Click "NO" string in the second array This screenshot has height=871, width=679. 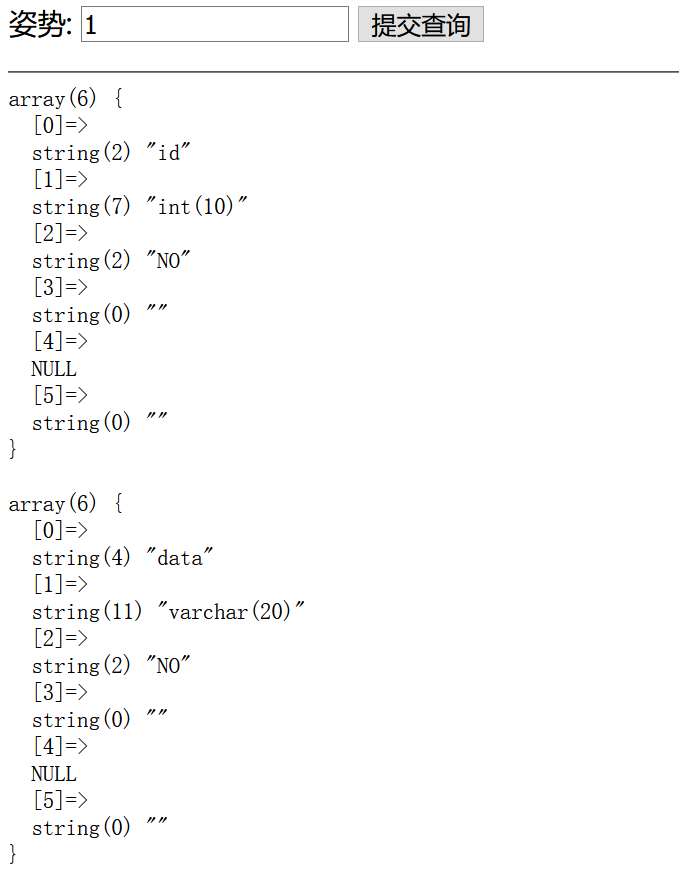click(168, 665)
